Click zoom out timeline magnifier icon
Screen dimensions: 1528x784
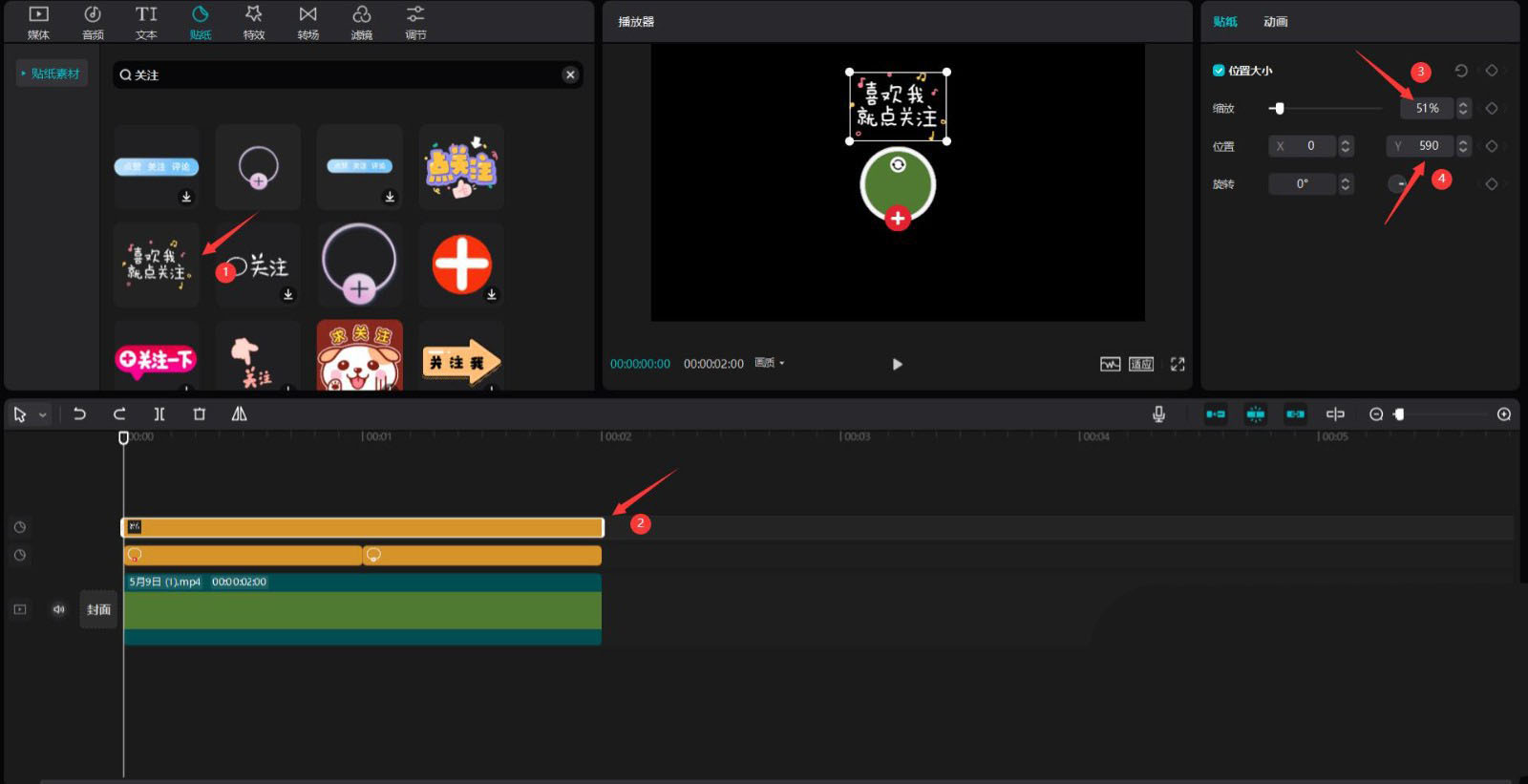point(1376,414)
